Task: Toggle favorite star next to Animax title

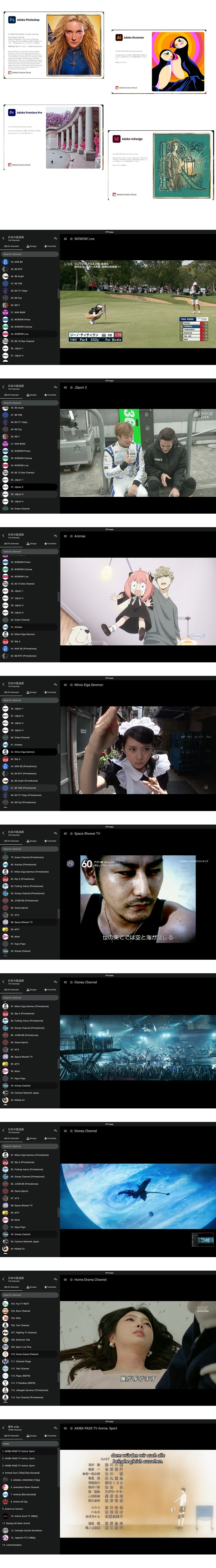Action: 71,536
